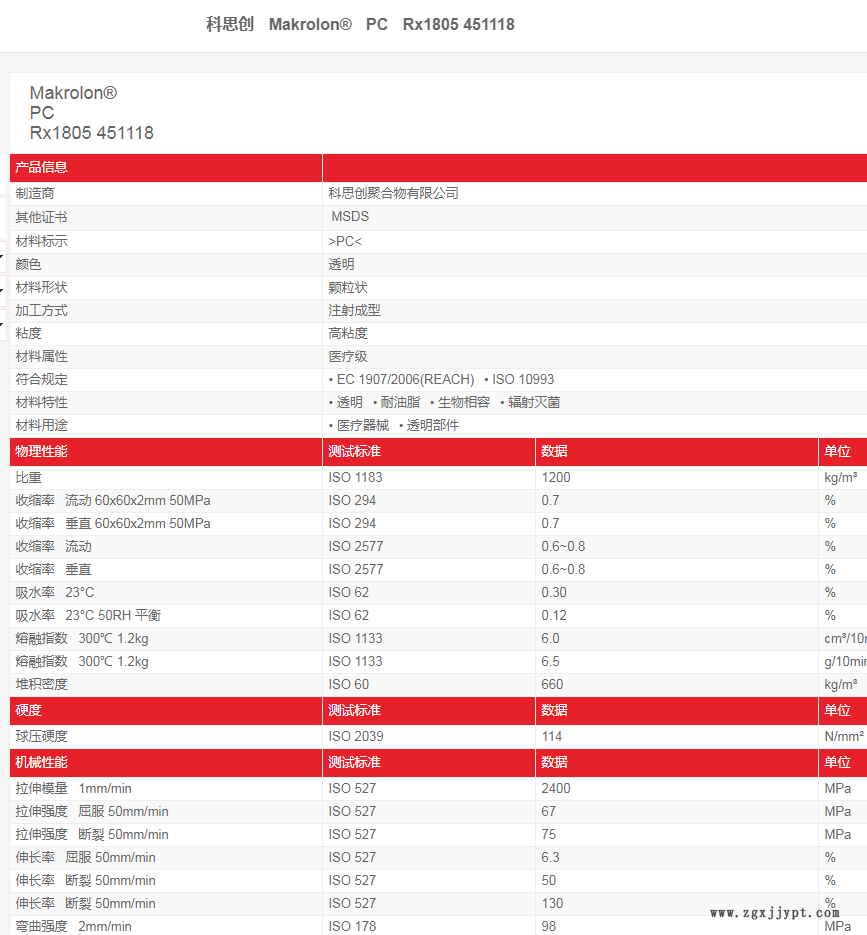Click 单位 column header in 机械性能 section
867x935 pixels.
click(837, 762)
